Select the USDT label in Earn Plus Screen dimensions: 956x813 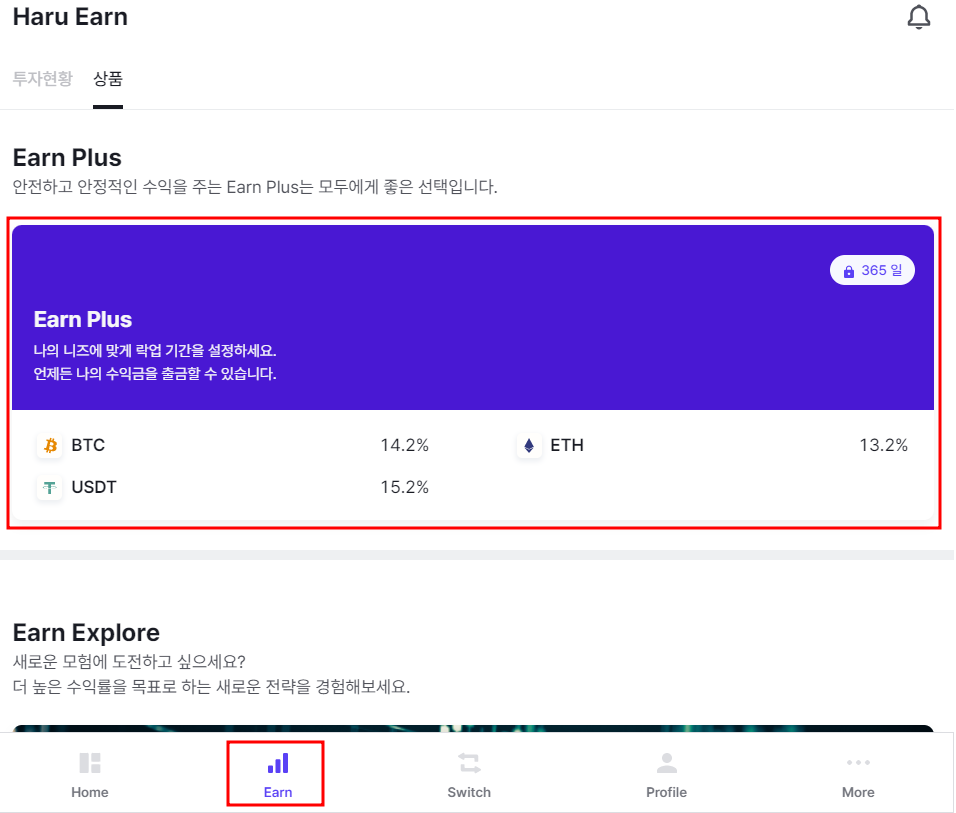click(x=94, y=487)
